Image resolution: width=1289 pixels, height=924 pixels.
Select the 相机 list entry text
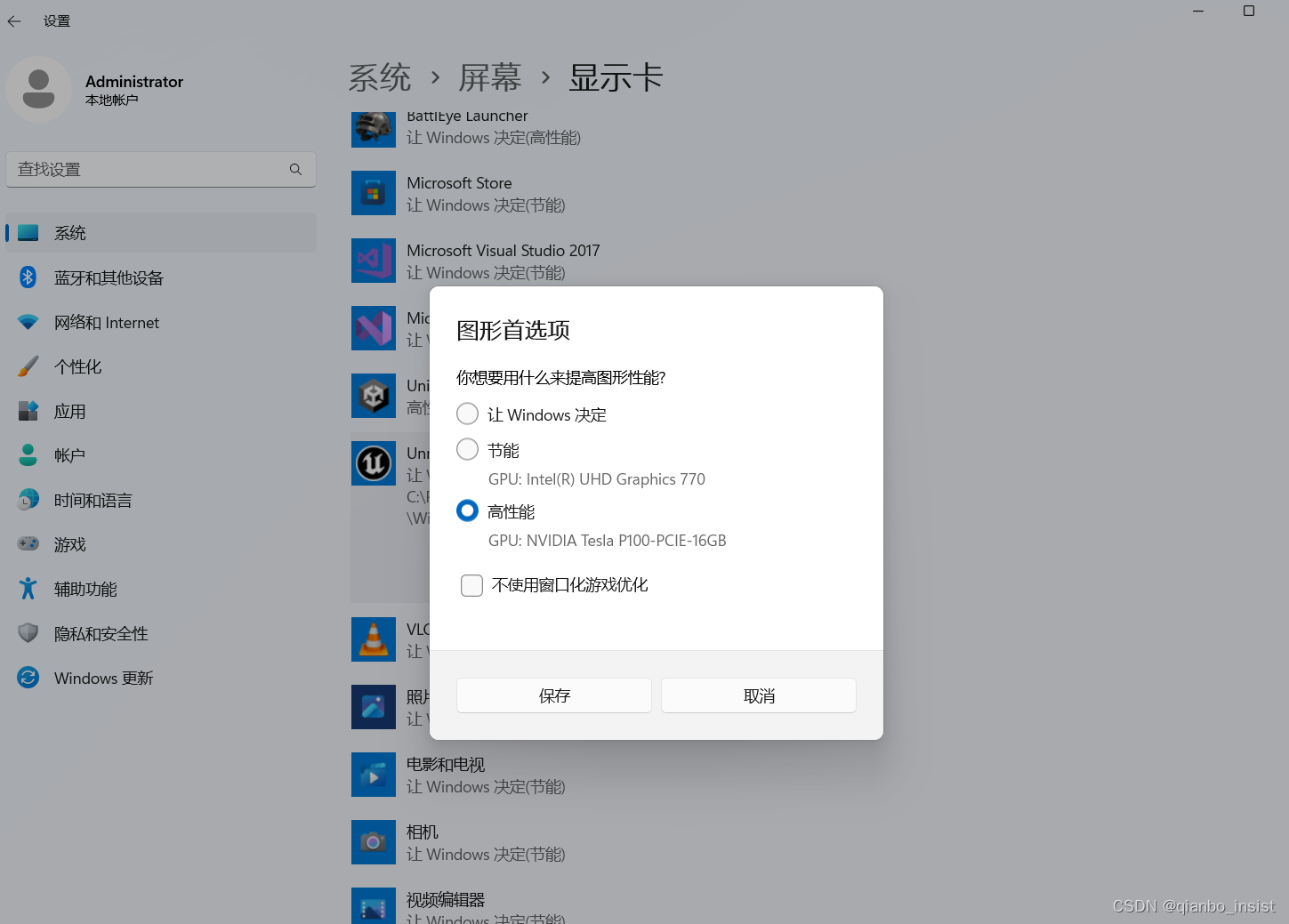423,832
